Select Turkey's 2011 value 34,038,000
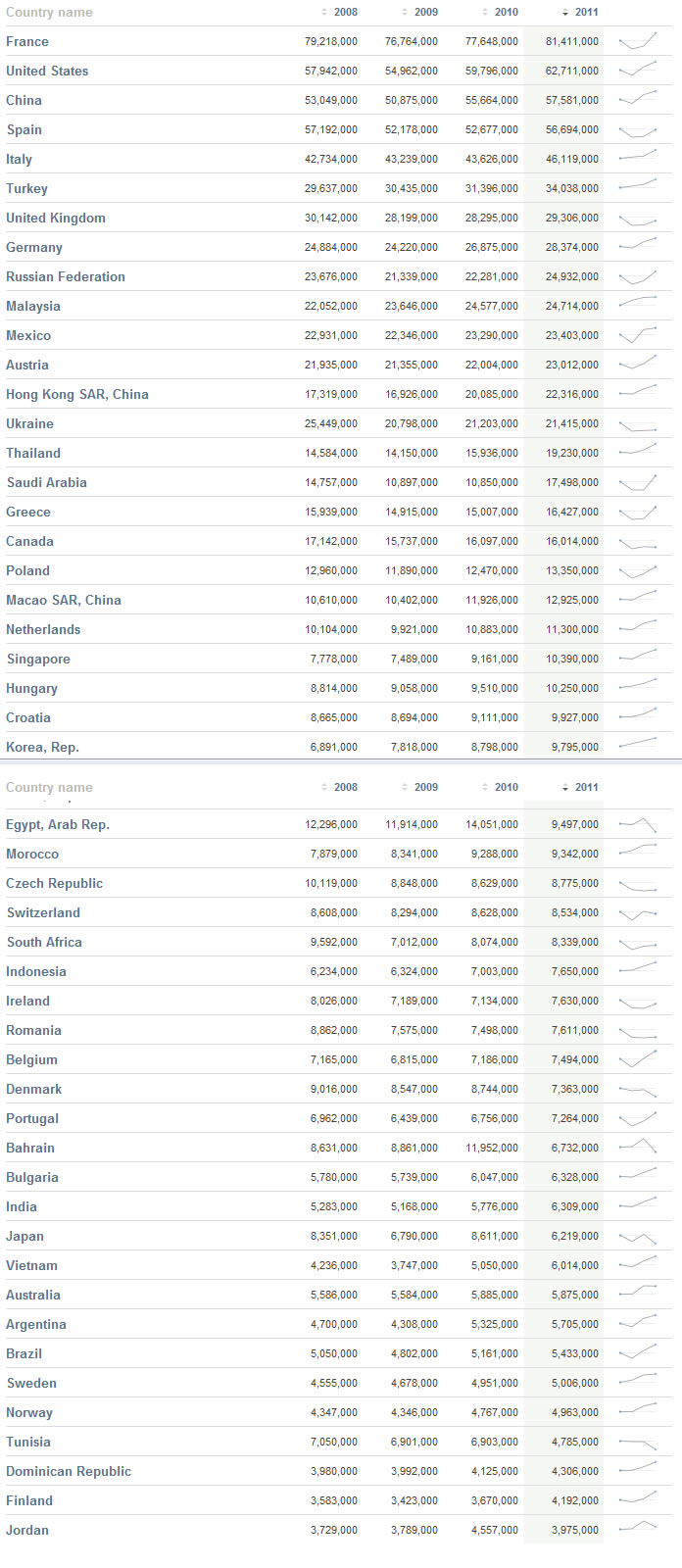Screen dimensions: 682x1568 click(x=572, y=188)
